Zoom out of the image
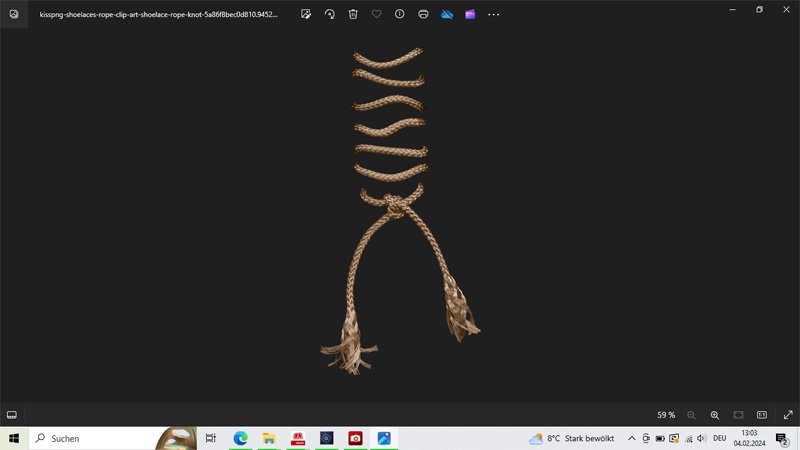800x450 pixels. [x=691, y=414]
